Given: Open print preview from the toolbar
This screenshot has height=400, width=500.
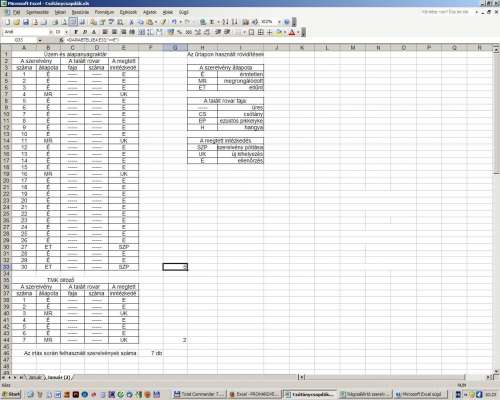Looking at the screenshot, I should coord(64,22).
